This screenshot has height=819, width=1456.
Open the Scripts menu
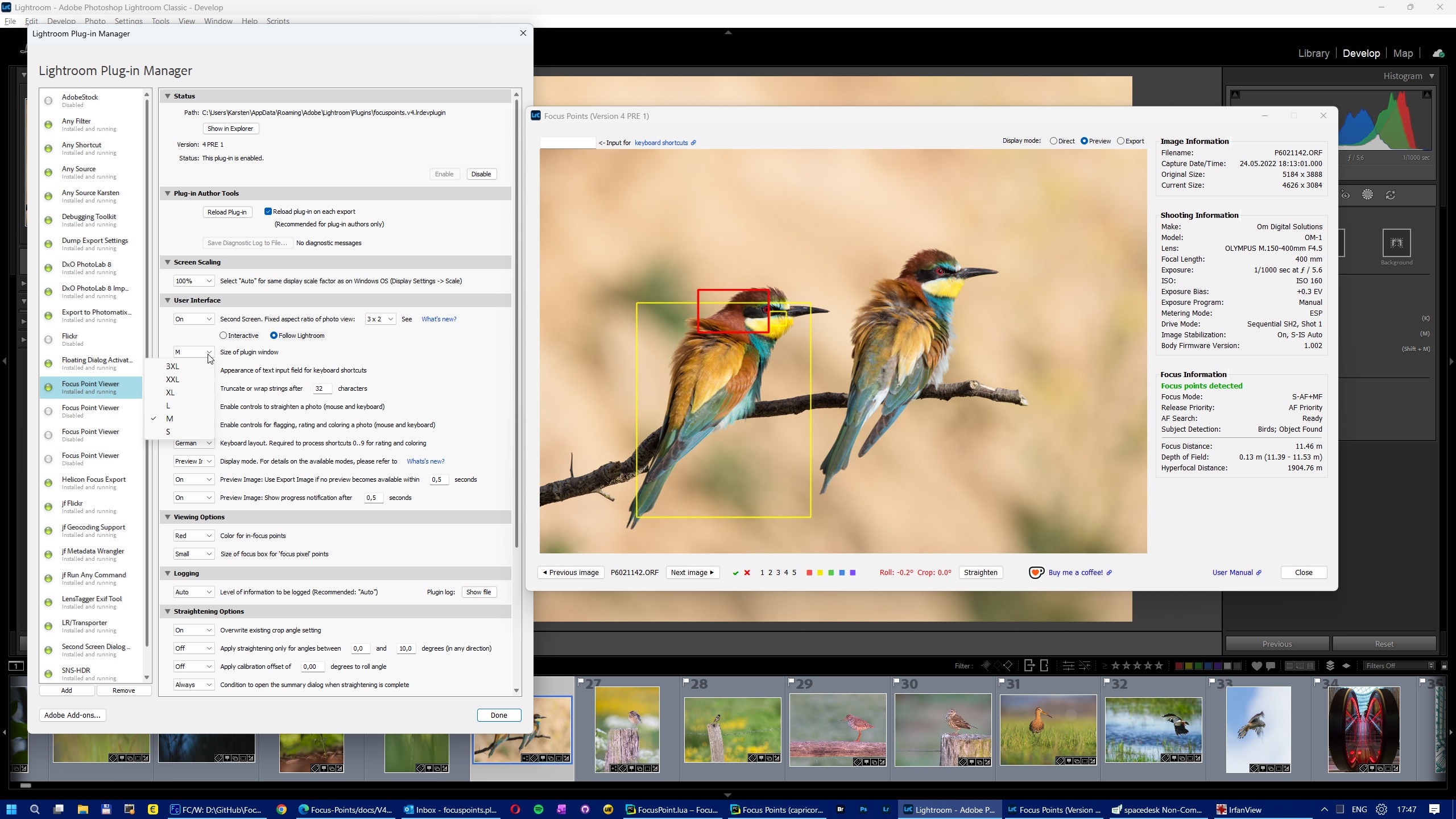pos(278,21)
